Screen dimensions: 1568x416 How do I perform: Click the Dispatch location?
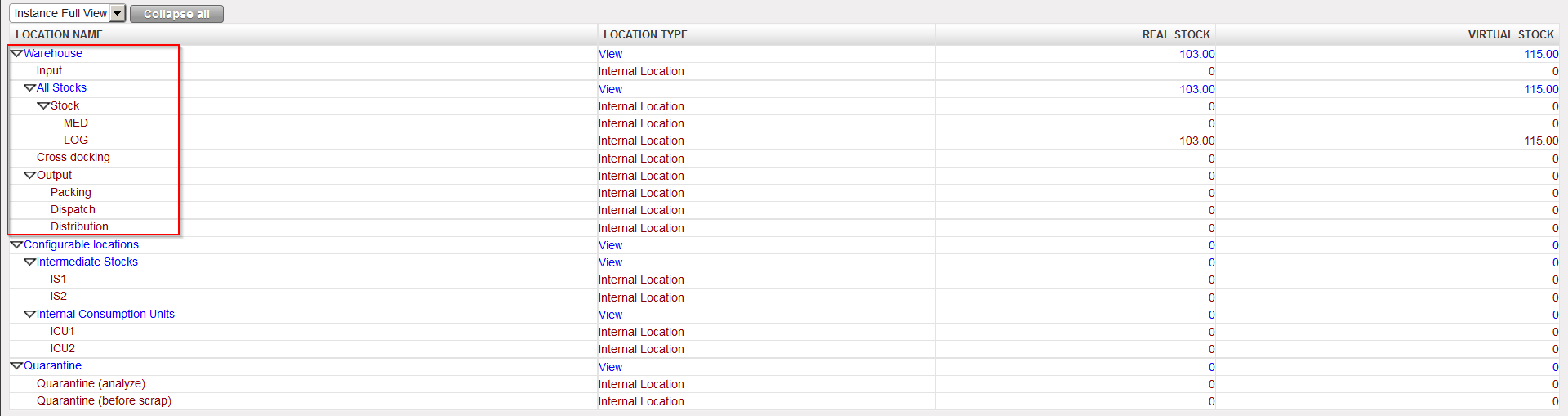tap(73, 209)
